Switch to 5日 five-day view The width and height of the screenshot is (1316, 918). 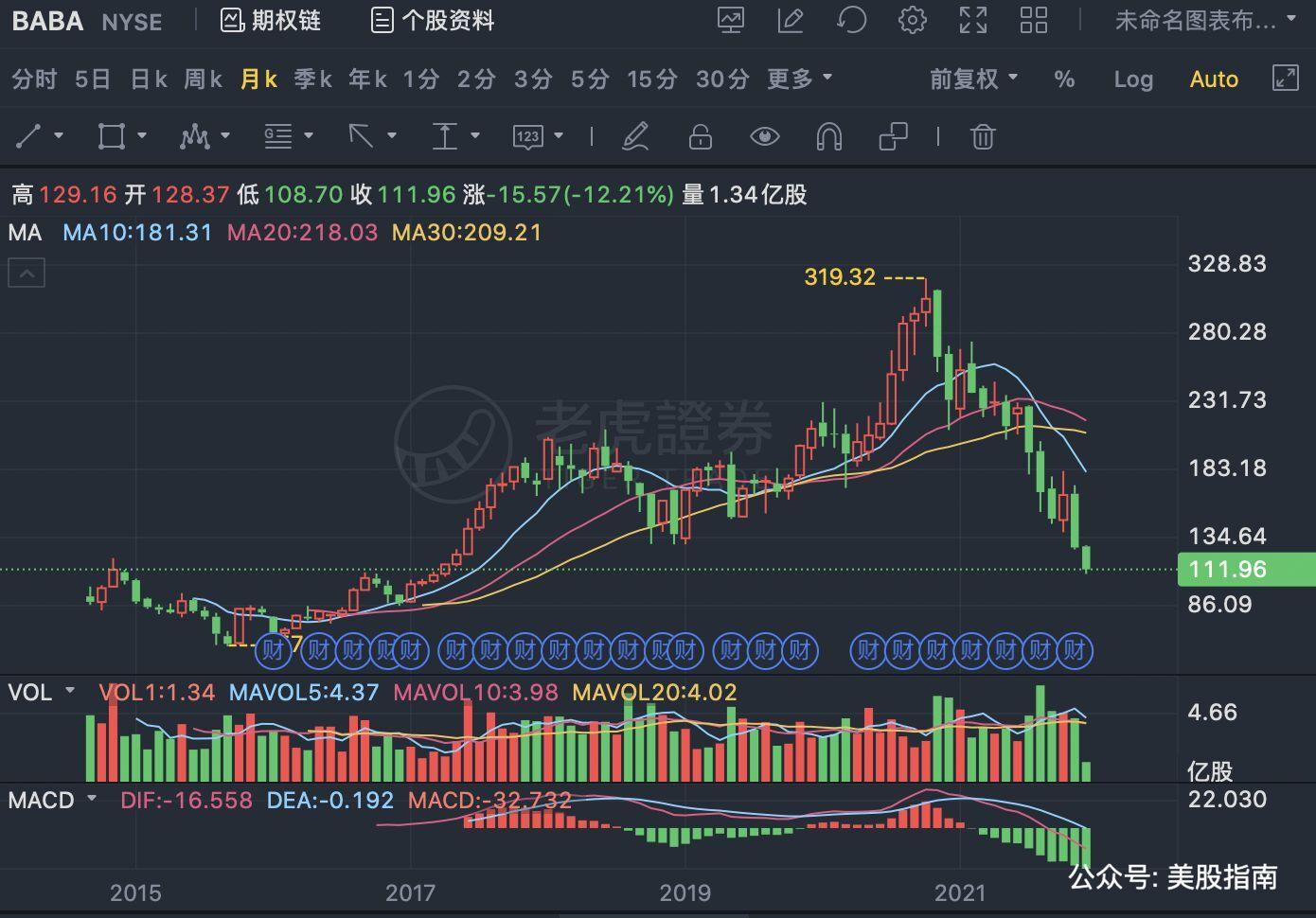point(93,79)
